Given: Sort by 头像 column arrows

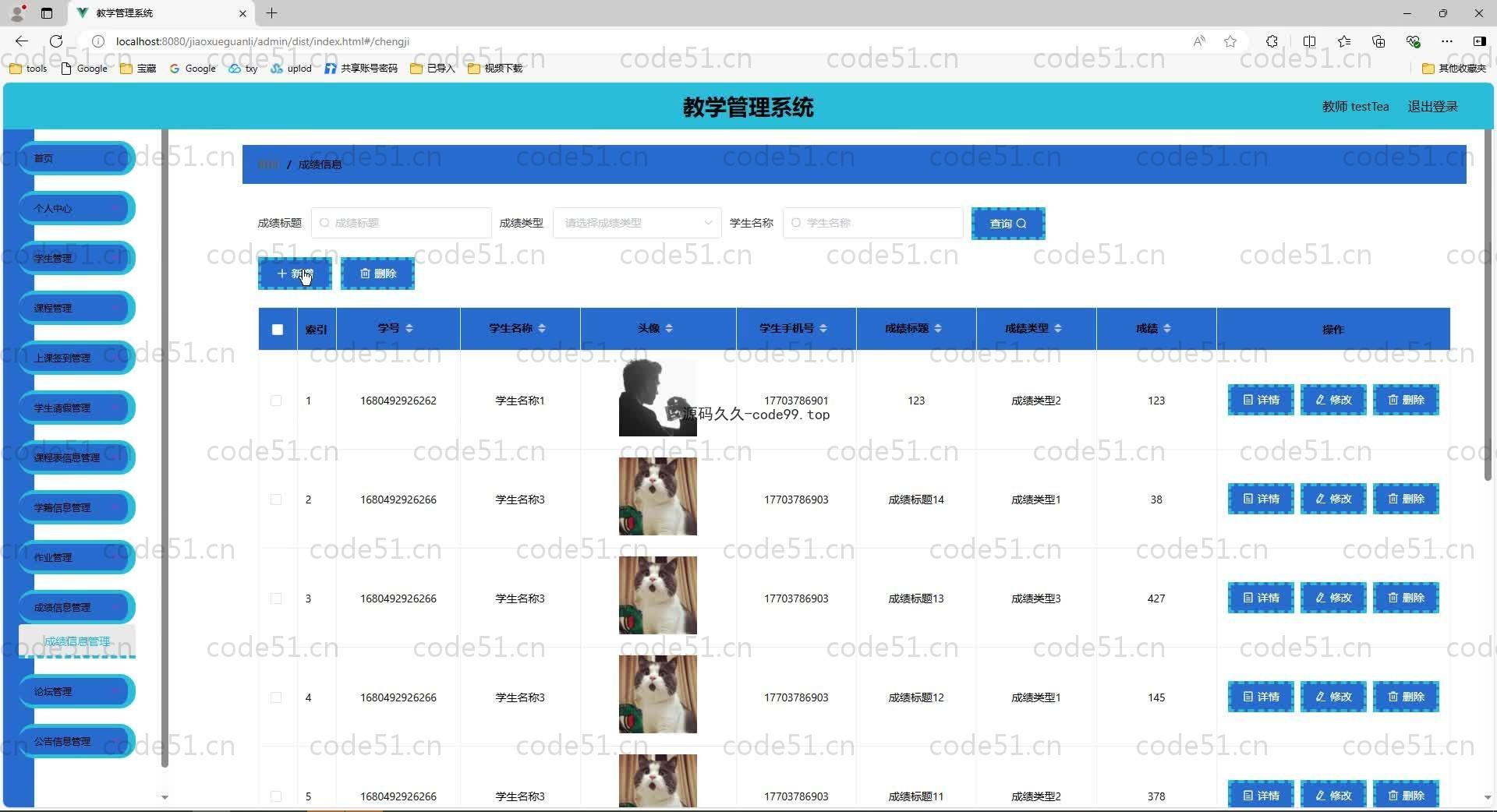Looking at the screenshot, I should pyautogui.click(x=669, y=329).
